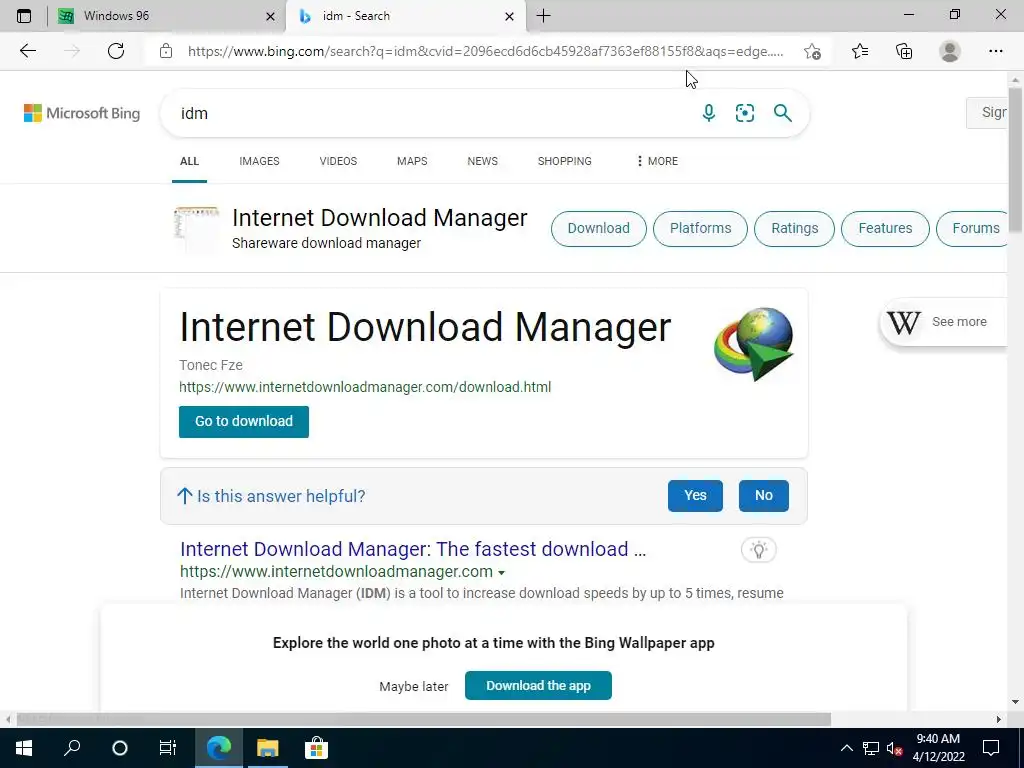This screenshot has height=768, width=1024.
Task: Select the ALL results tab
Action: [x=189, y=161]
